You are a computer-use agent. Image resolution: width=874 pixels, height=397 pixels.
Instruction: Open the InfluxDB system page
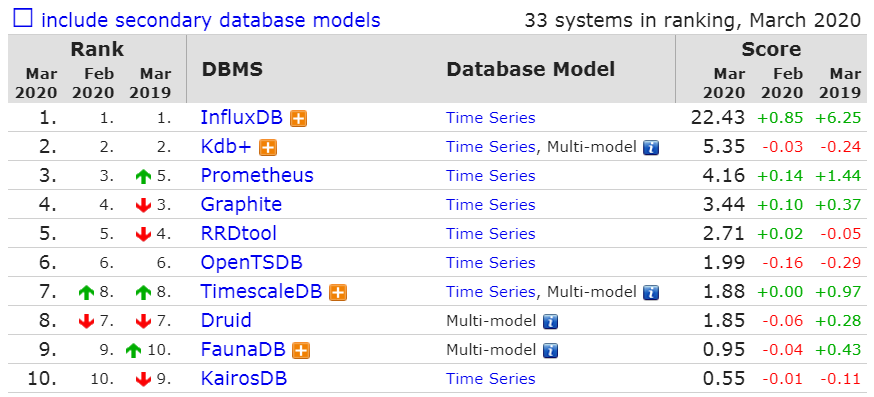[x=242, y=118]
